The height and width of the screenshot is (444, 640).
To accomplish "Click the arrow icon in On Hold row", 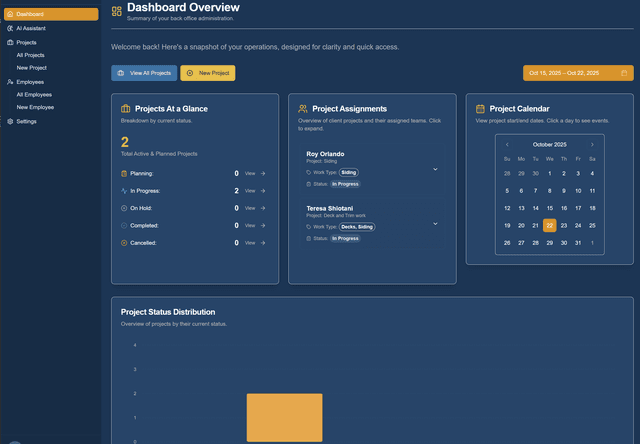I will (263, 208).
